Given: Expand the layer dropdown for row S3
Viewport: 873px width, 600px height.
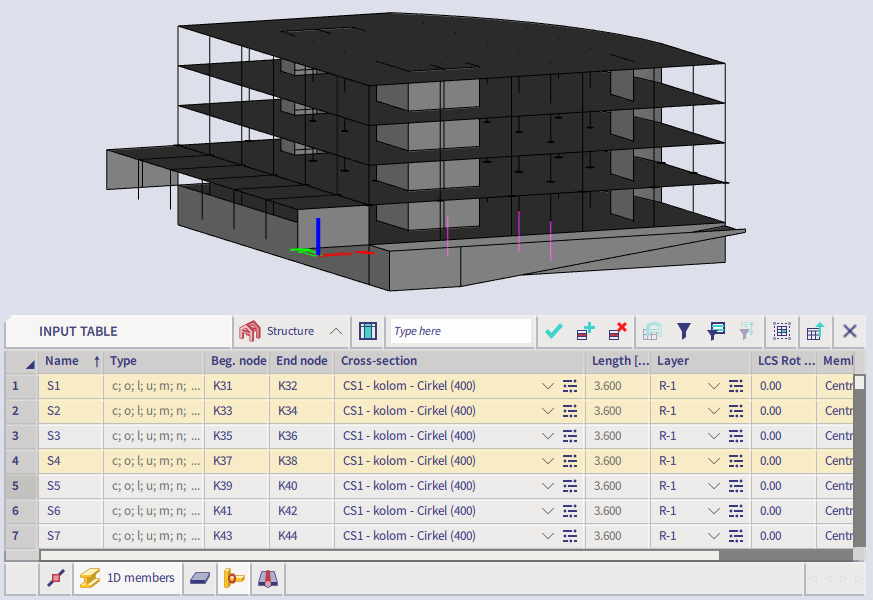Looking at the screenshot, I should point(714,436).
